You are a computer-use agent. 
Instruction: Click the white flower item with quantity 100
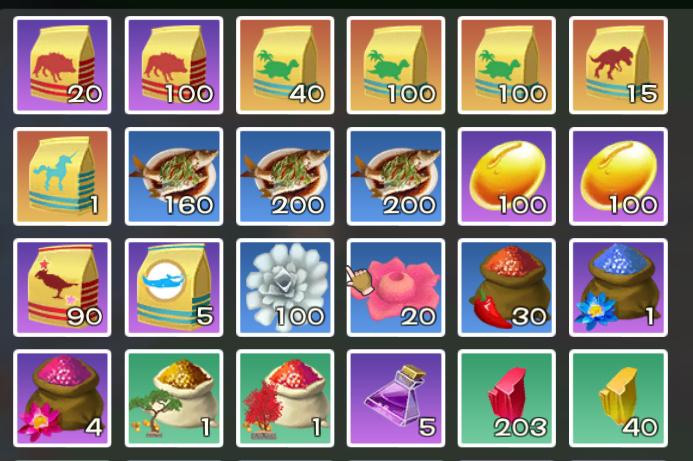[285, 288]
